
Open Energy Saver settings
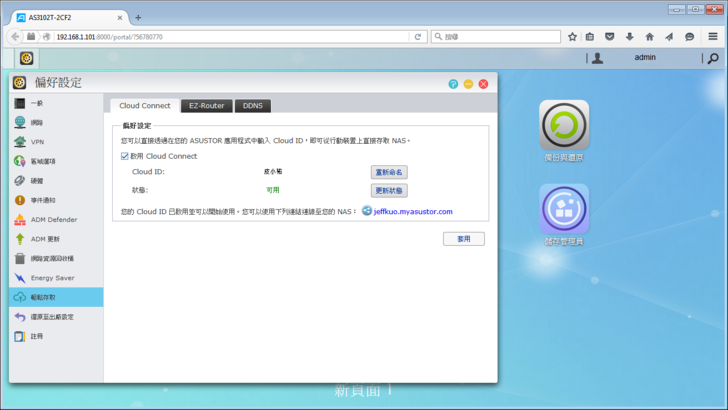(x=52, y=277)
